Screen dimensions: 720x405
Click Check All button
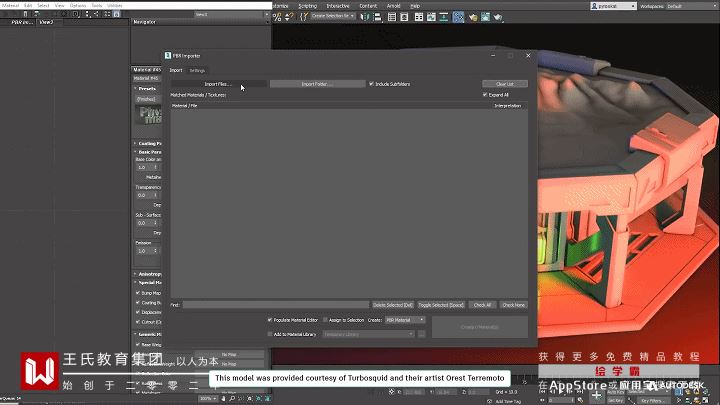(x=482, y=305)
